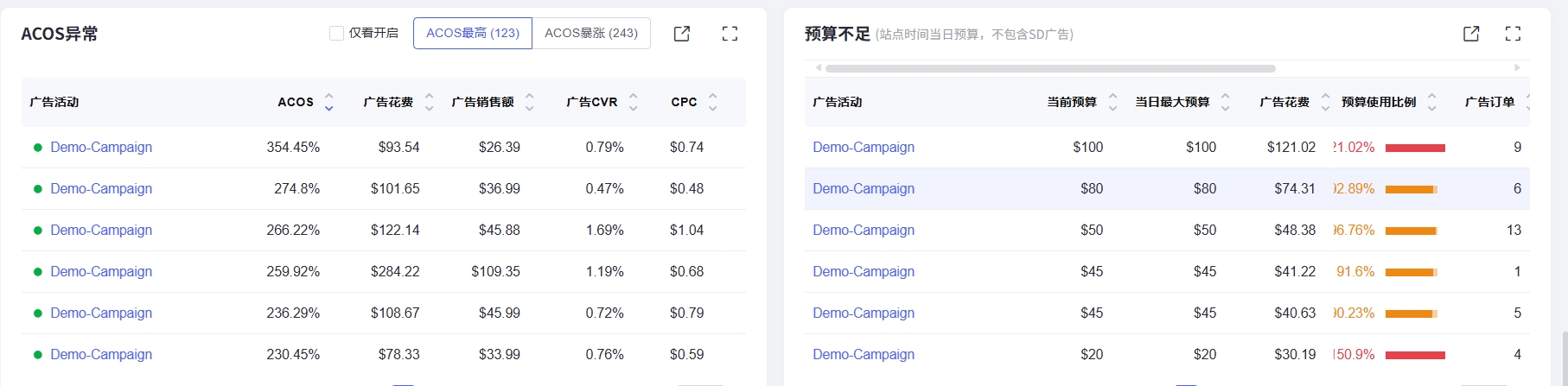
Task: Open 预算不足 panel in new window
Action: (x=1470, y=34)
